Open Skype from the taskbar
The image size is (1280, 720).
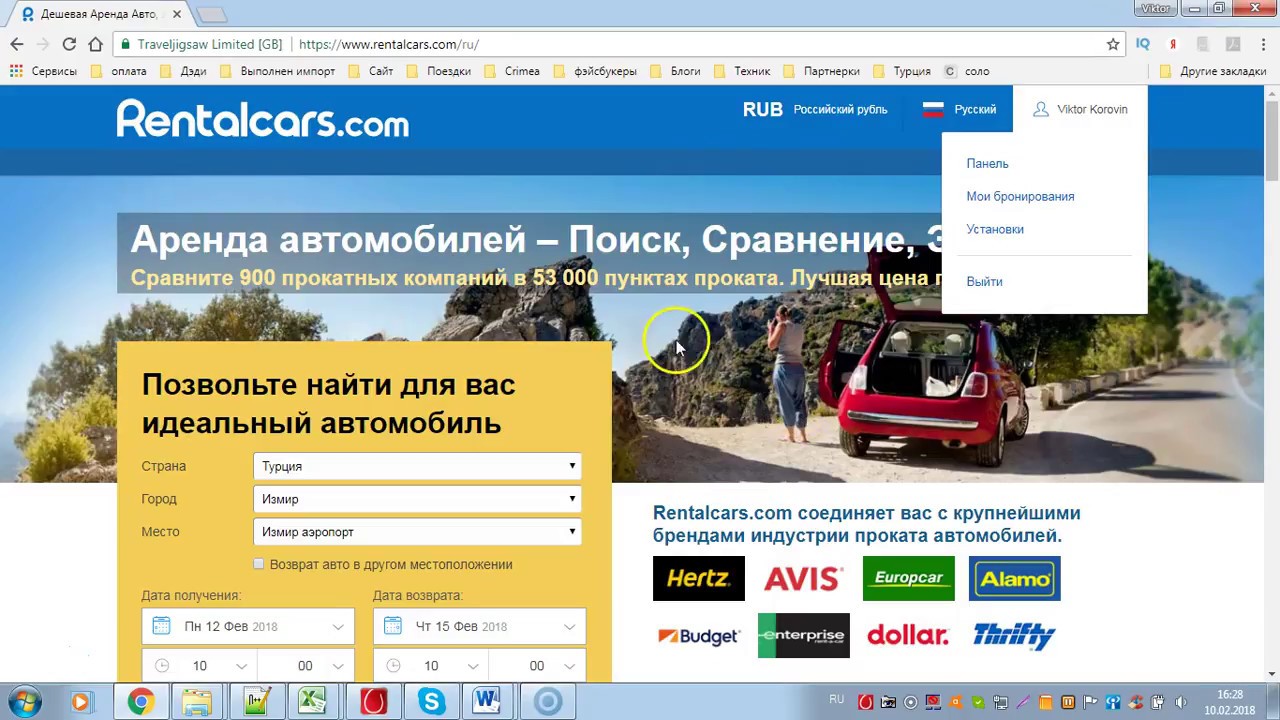tap(431, 702)
